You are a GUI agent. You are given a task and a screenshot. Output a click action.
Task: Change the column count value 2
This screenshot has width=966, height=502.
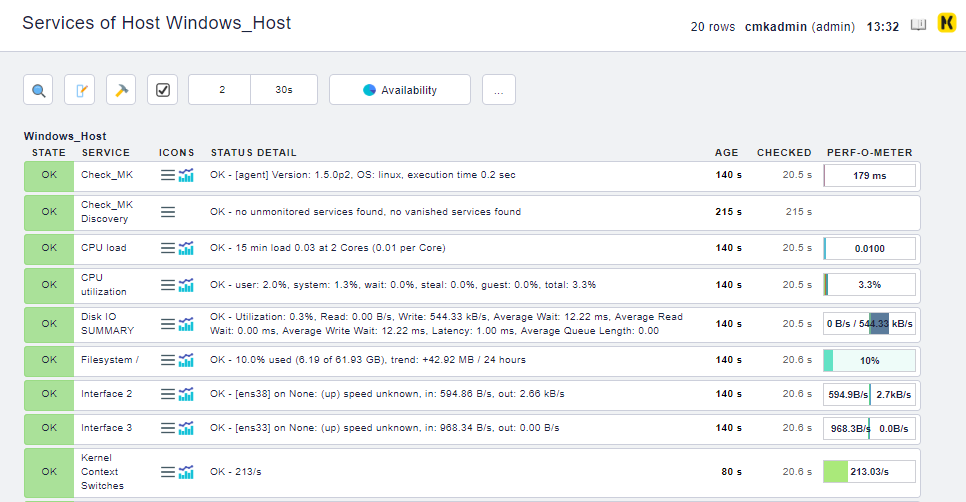pos(221,90)
